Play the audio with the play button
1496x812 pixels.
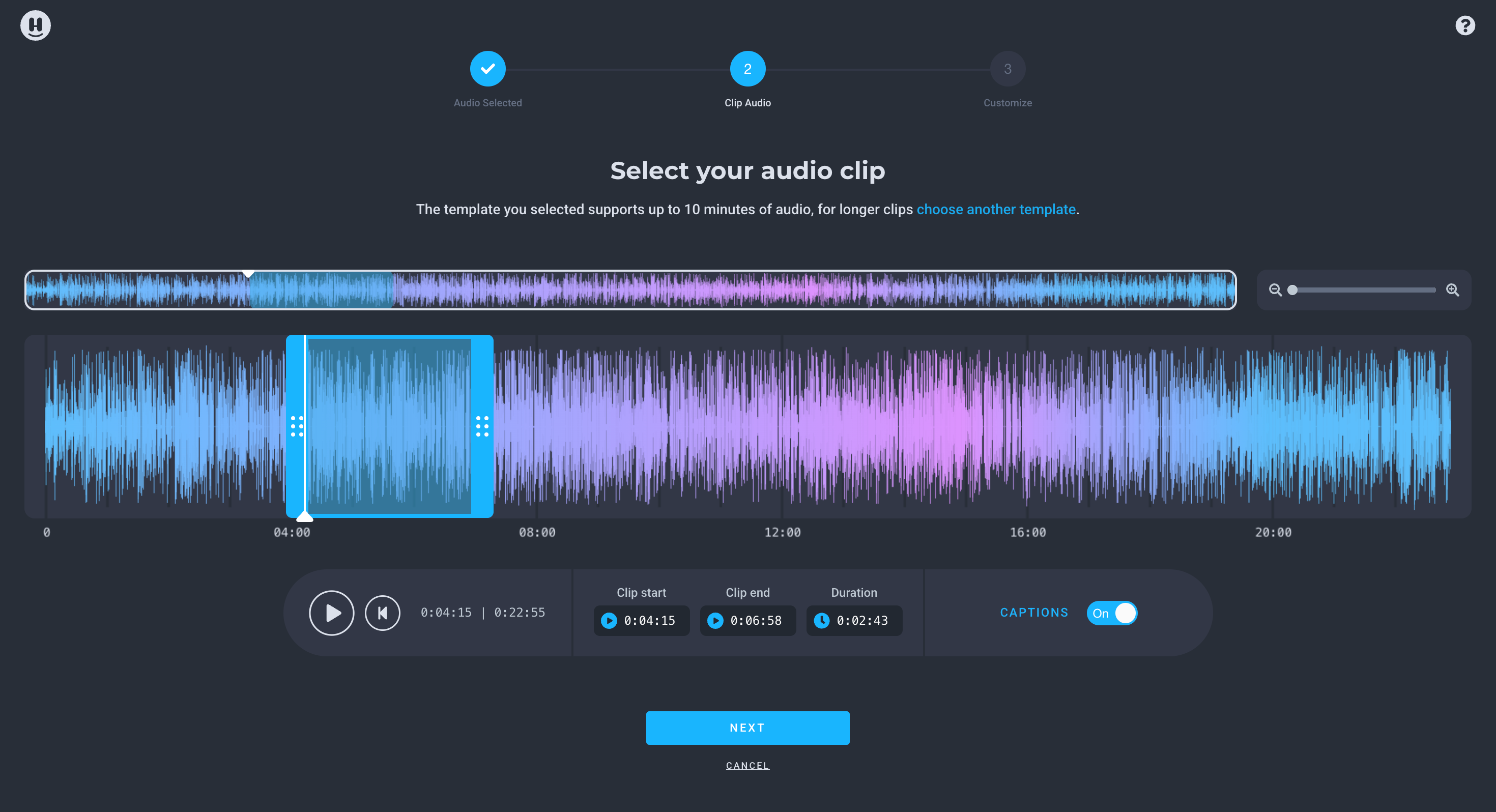click(332, 613)
